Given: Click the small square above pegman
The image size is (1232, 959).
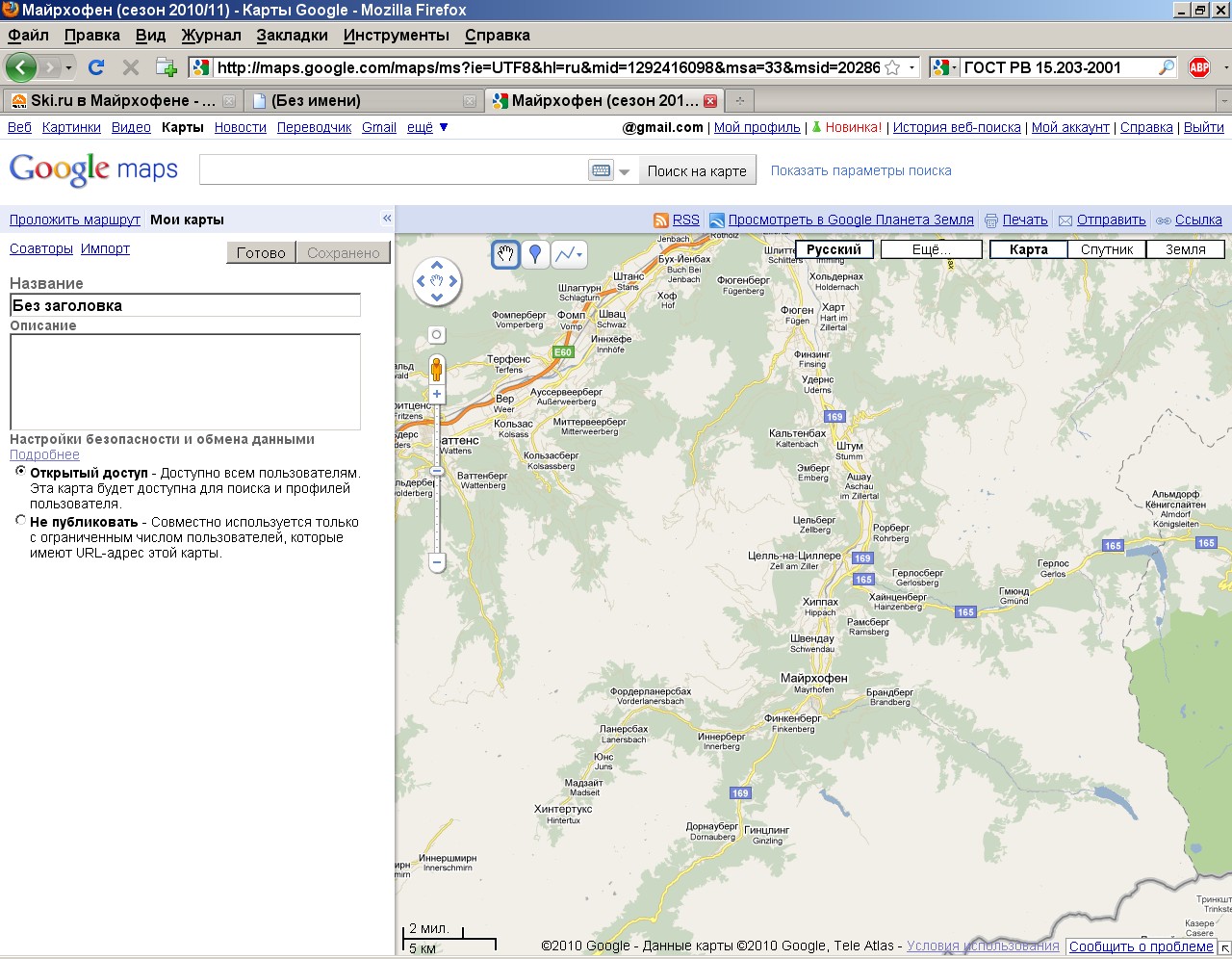Looking at the screenshot, I should (x=437, y=335).
